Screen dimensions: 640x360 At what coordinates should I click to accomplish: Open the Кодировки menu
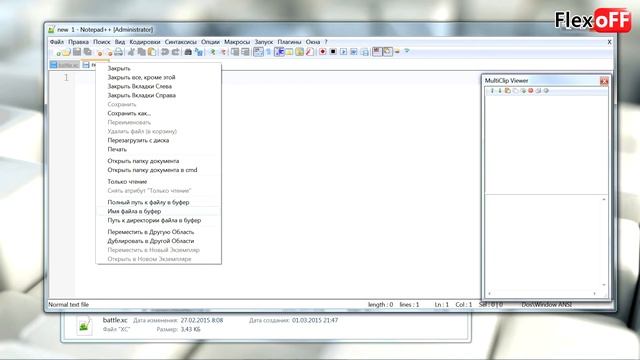(145, 42)
